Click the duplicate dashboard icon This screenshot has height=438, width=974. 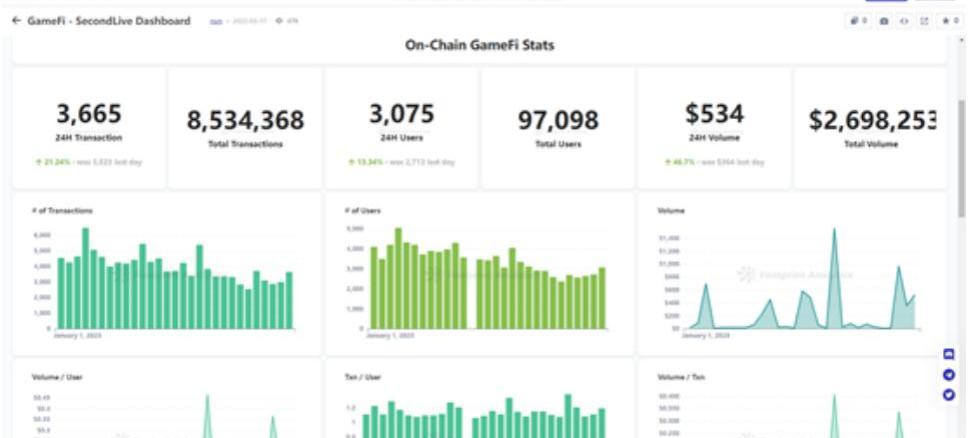855,21
